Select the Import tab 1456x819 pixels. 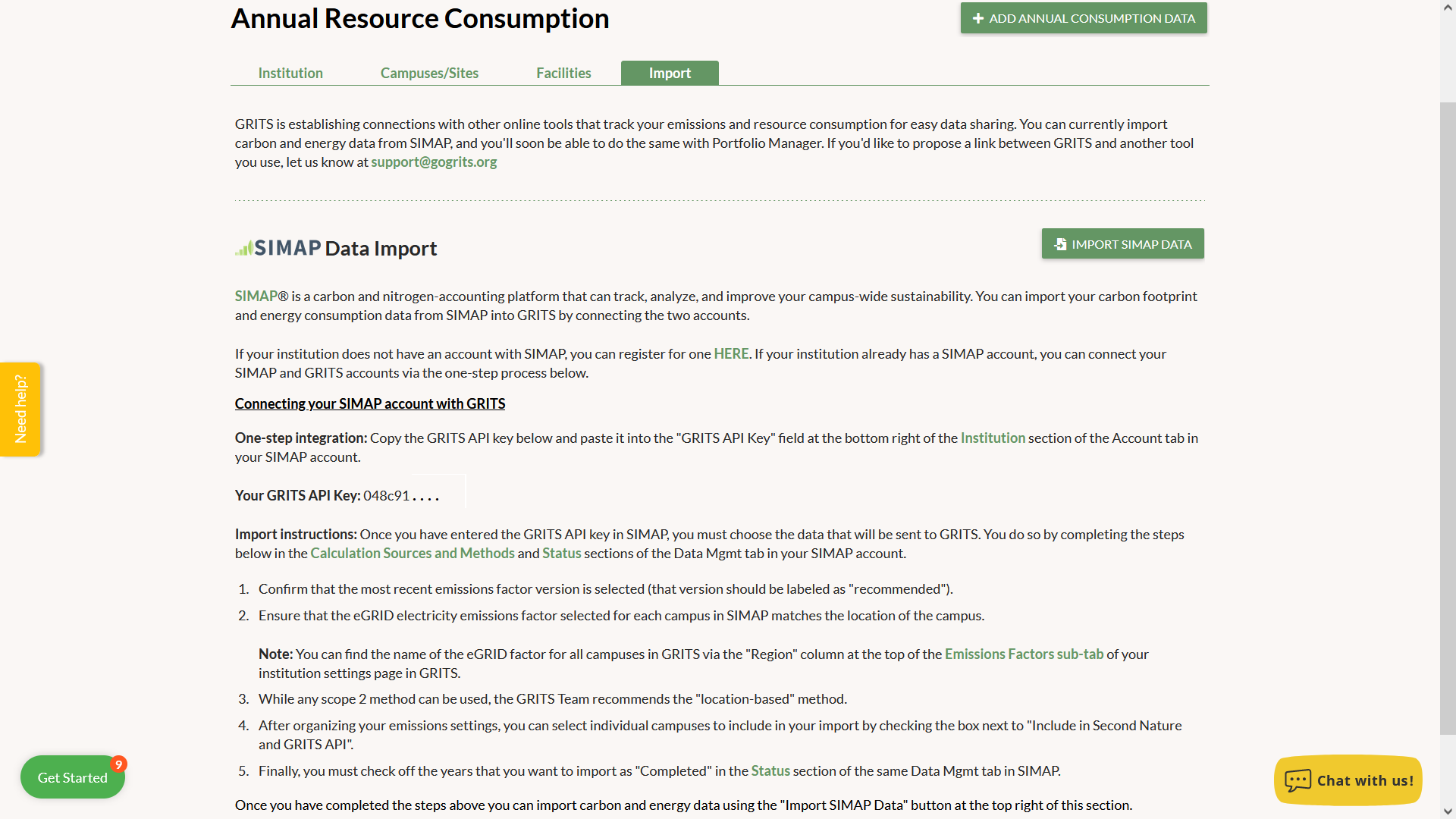point(670,73)
